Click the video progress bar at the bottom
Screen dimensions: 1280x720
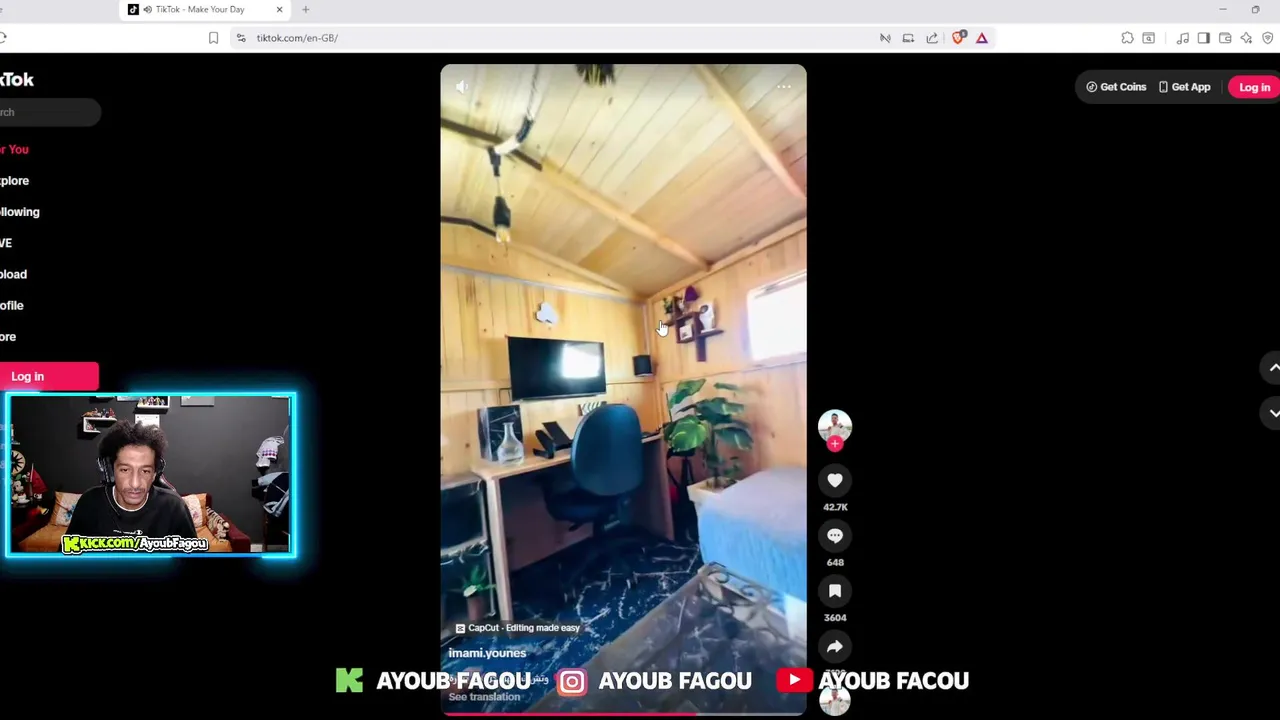[x=623, y=713]
